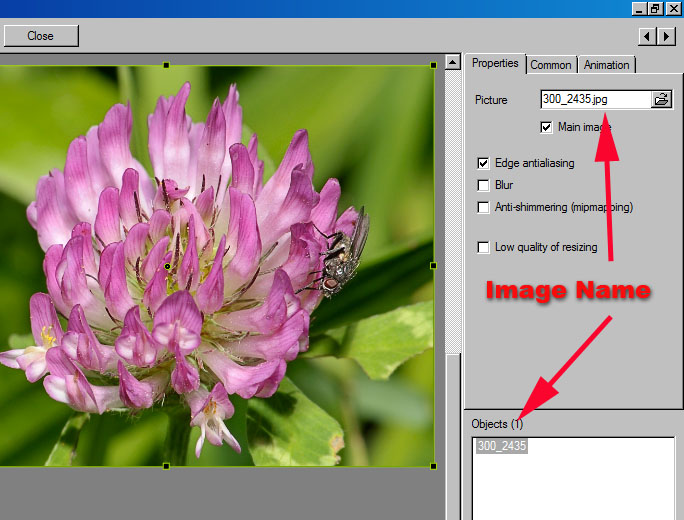Image resolution: width=684 pixels, height=520 pixels.
Task: Check Low quality of resizing
Action: click(484, 247)
